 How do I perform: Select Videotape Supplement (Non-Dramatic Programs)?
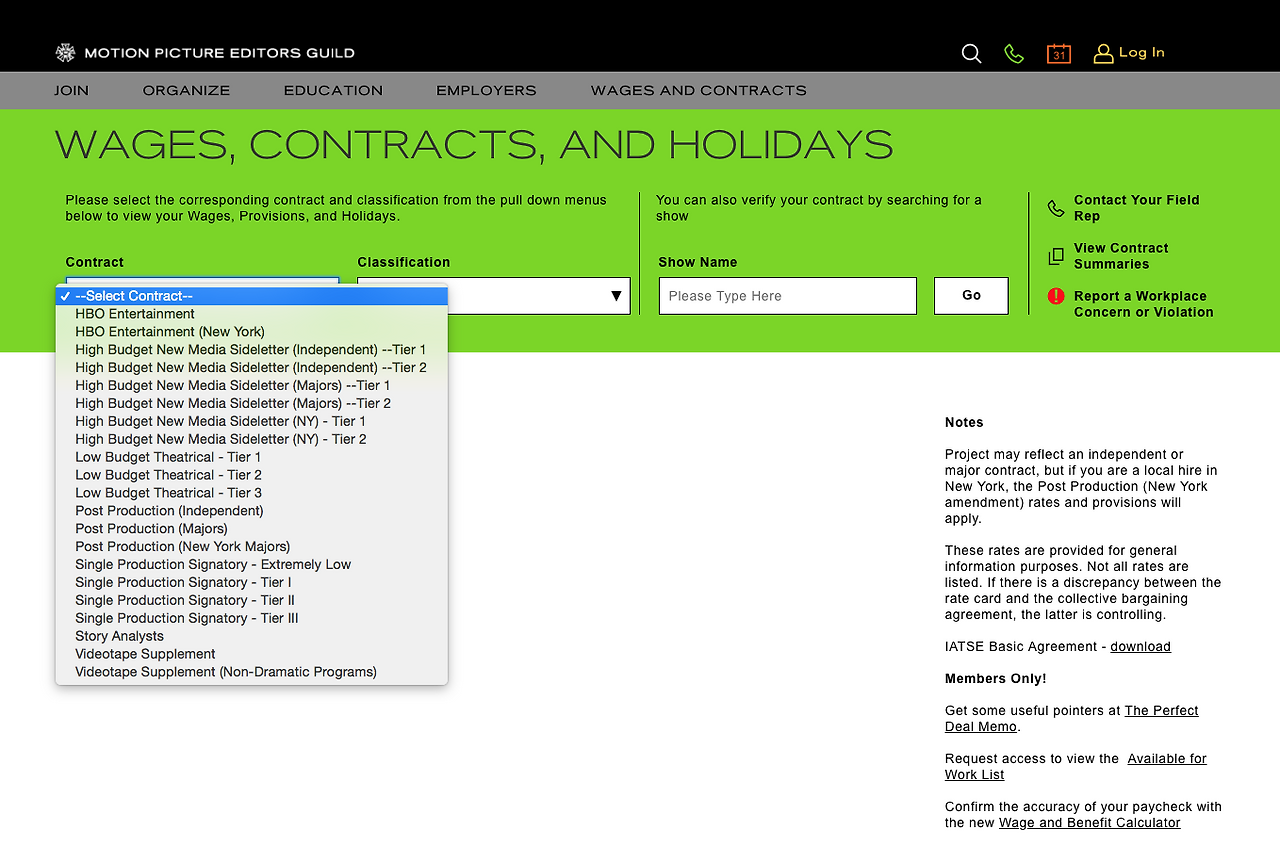252,673
